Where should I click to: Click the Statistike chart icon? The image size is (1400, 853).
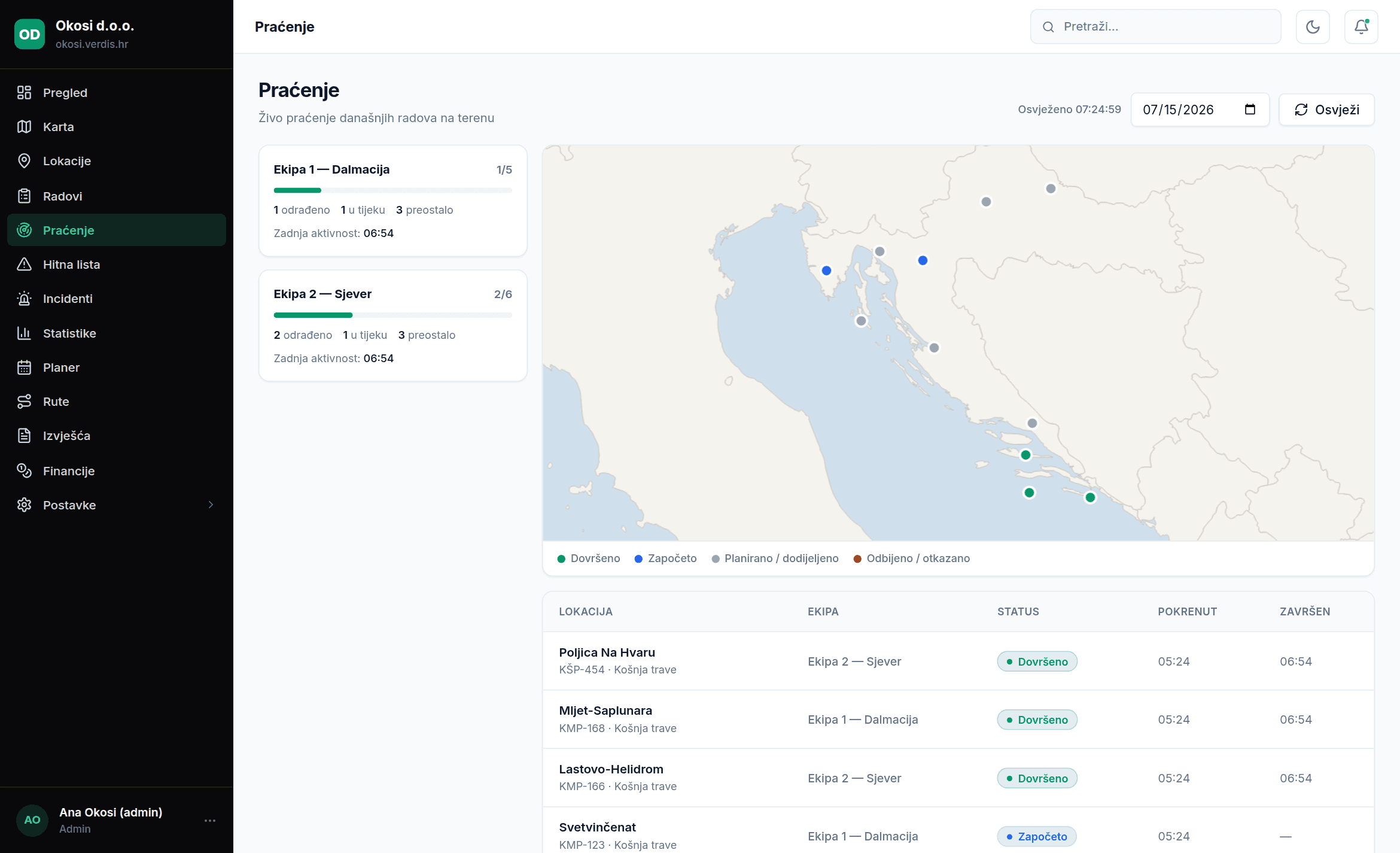(24, 333)
